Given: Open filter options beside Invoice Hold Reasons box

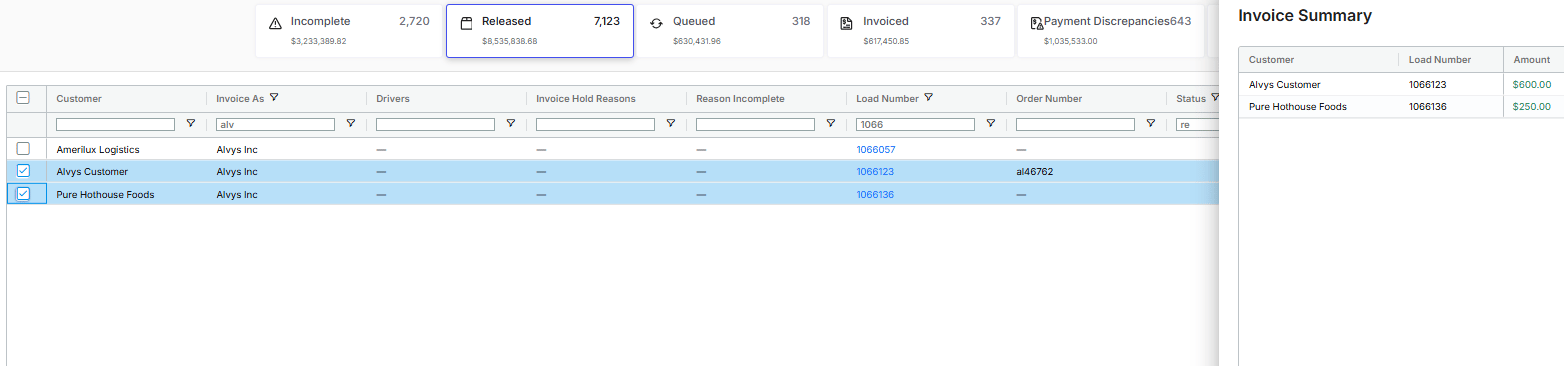Looking at the screenshot, I should click(671, 124).
